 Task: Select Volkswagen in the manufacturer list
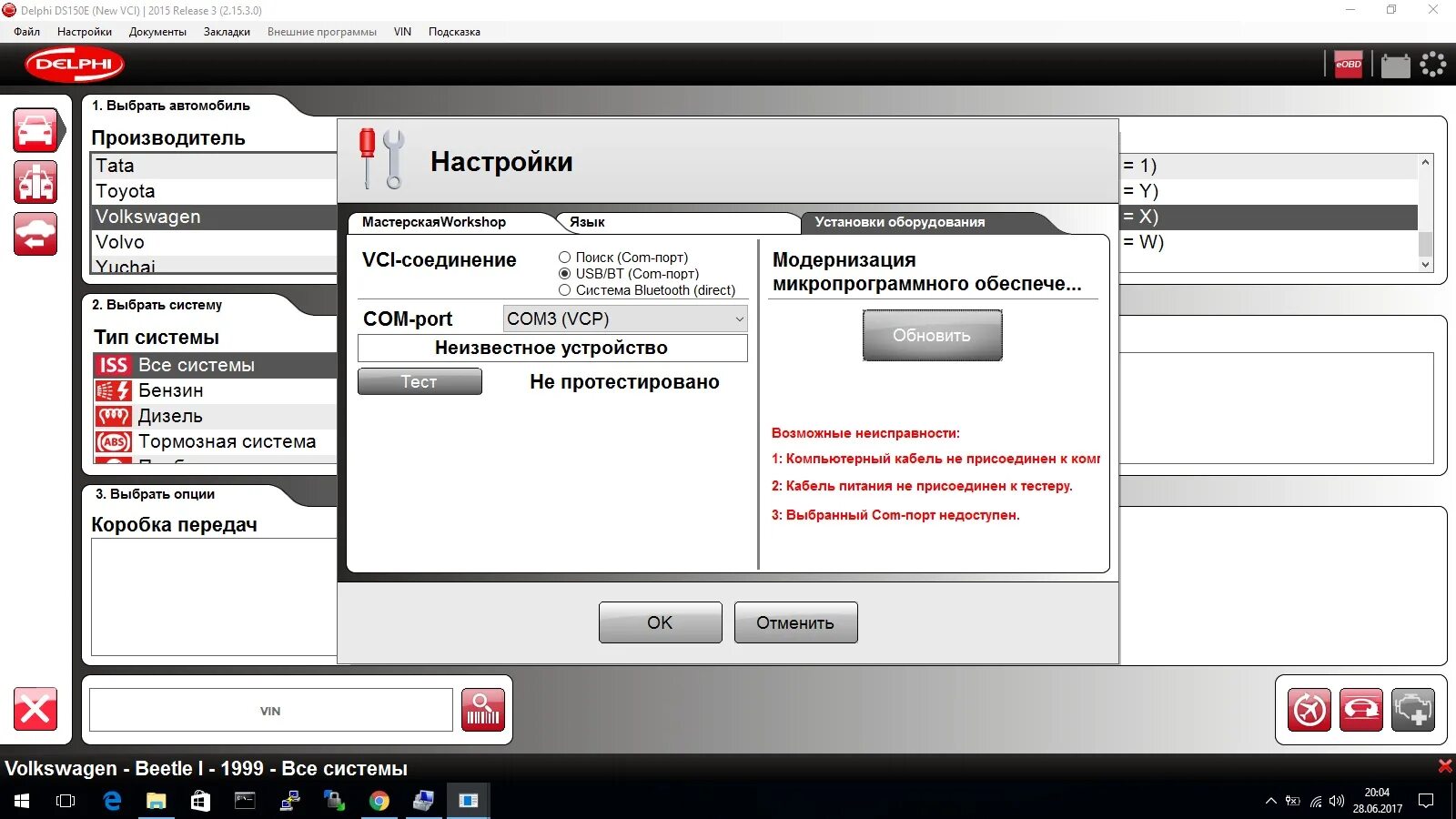click(215, 217)
